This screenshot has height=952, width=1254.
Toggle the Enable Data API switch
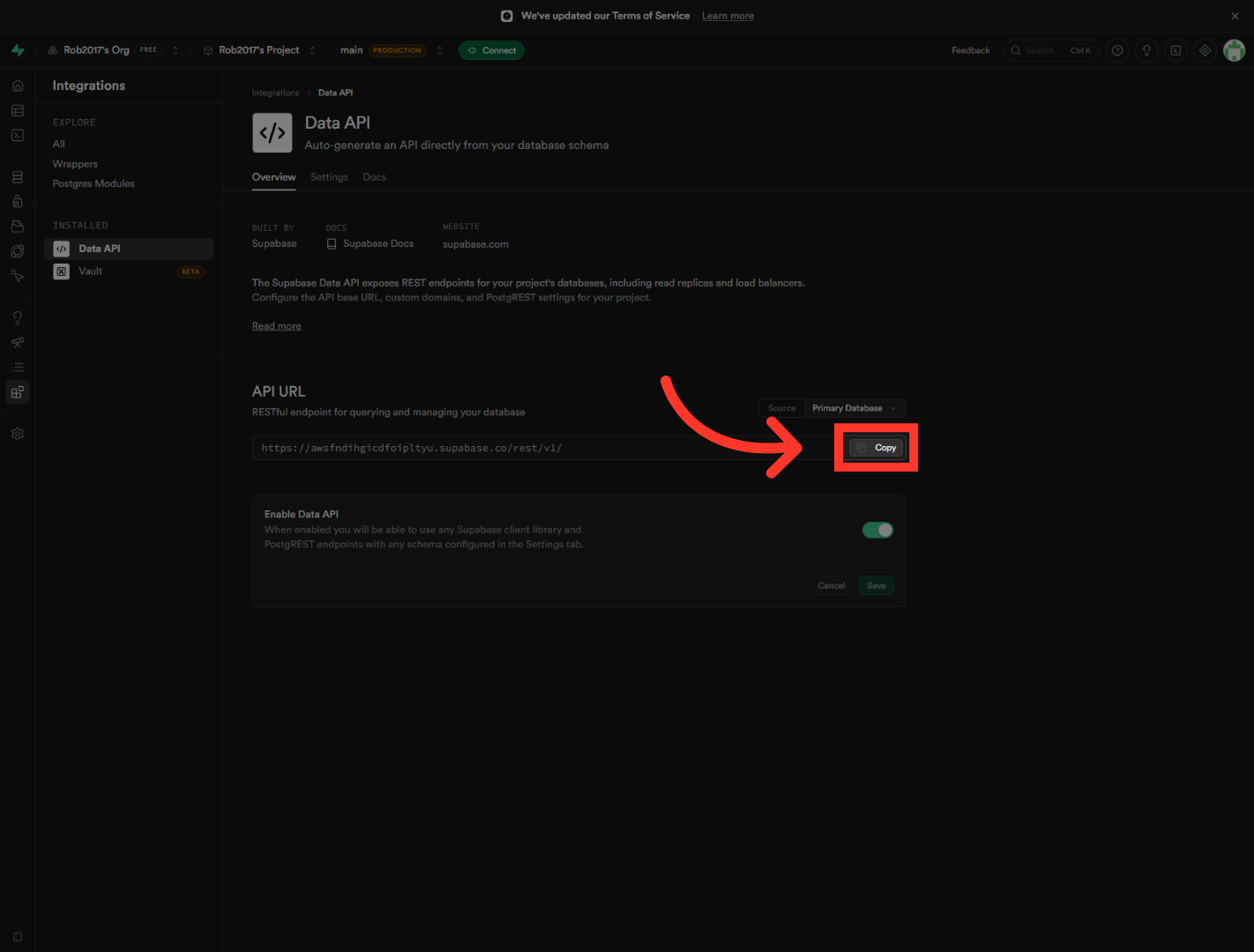coord(877,530)
